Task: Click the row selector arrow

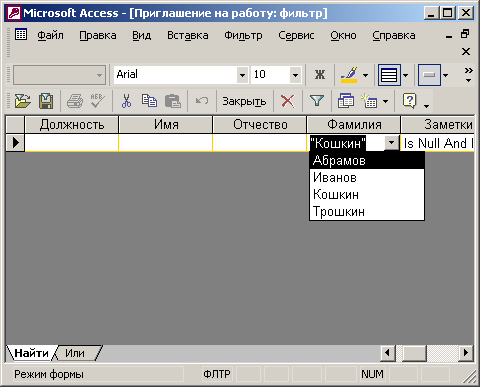Action: (x=15, y=143)
